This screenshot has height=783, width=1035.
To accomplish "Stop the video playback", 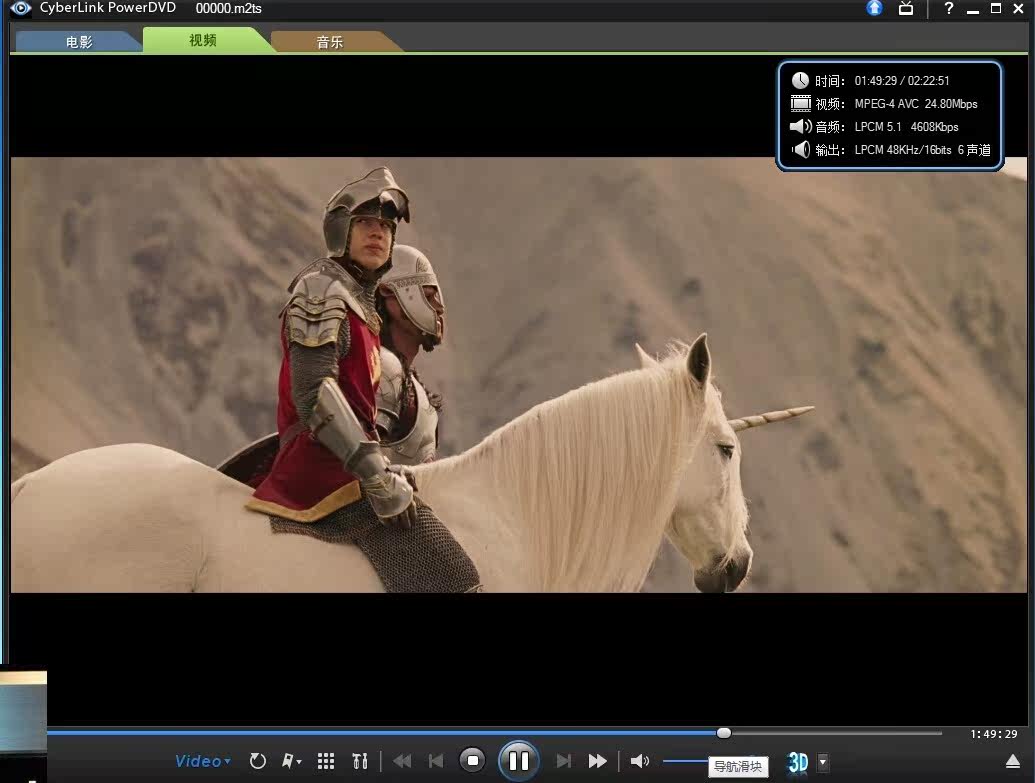I will pyautogui.click(x=473, y=761).
